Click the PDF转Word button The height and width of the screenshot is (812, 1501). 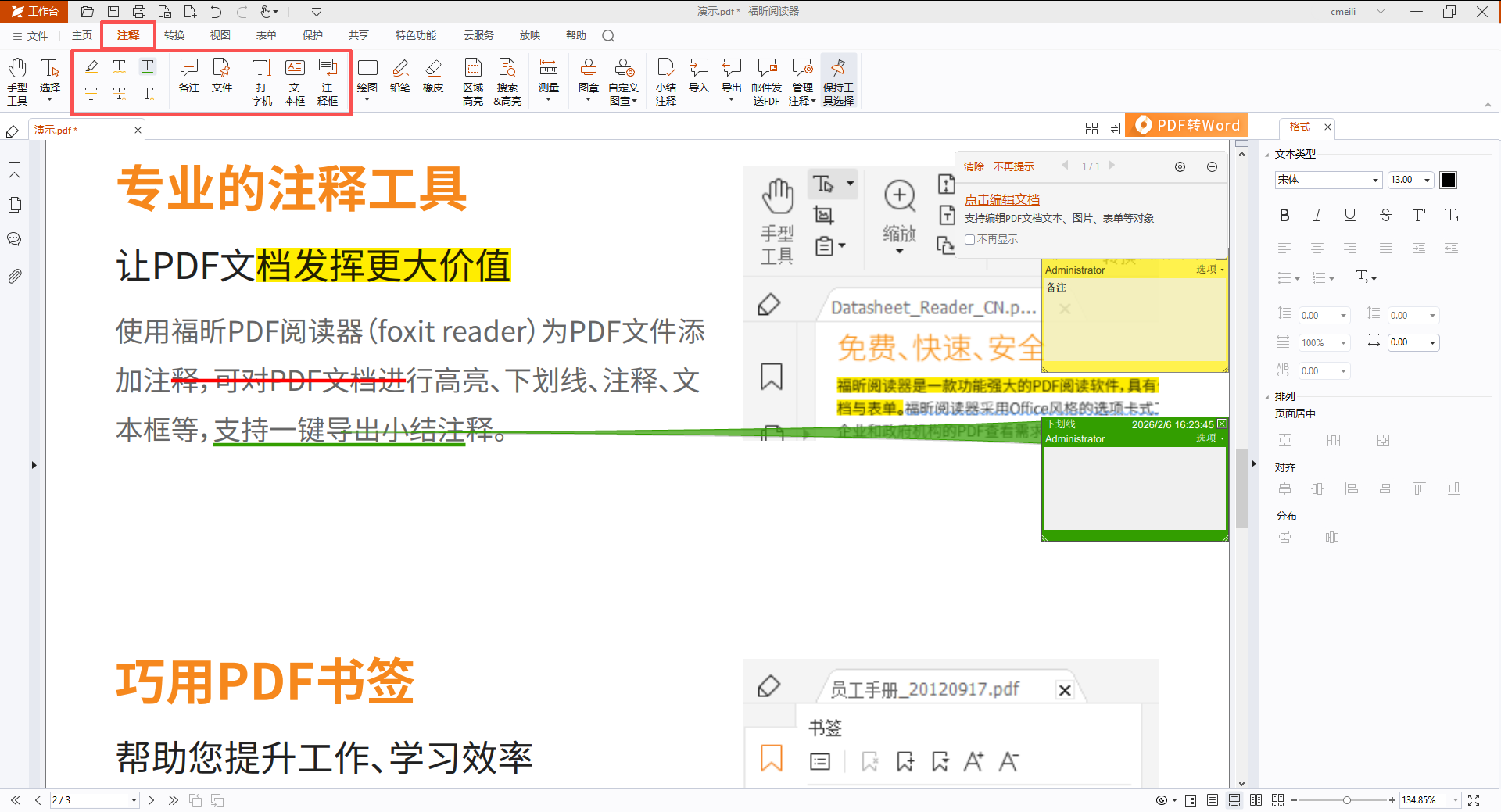pyautogui.click(x=1186, y=124)
